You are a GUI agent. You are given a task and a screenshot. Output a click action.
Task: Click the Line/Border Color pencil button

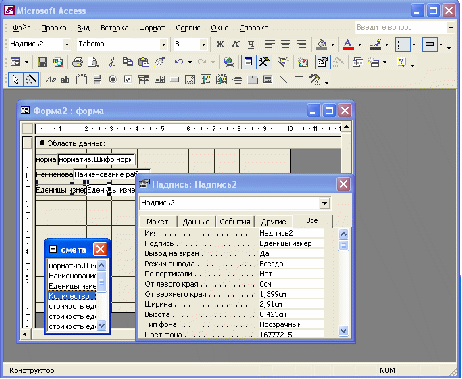[375, 44]
